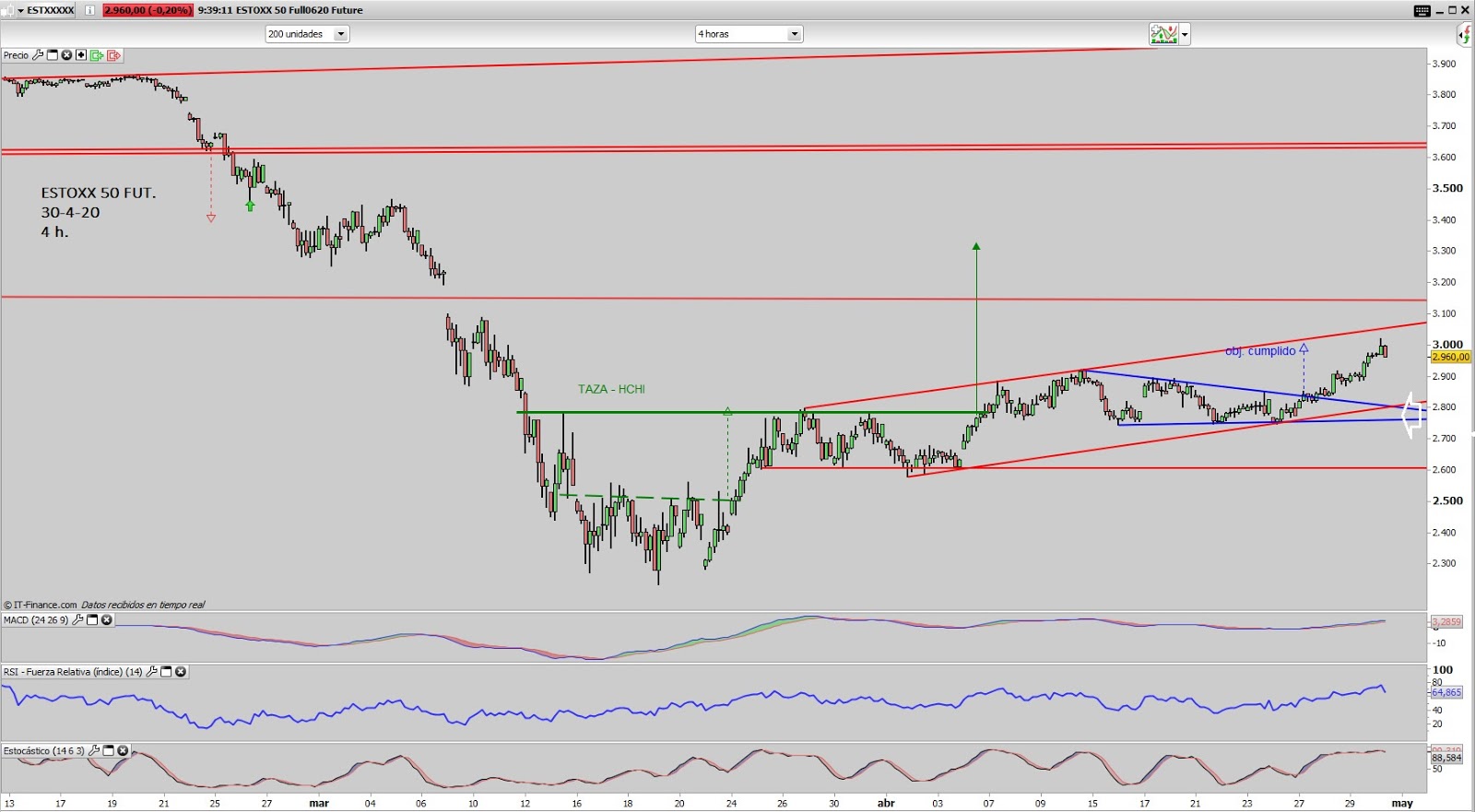The width and height of the screenshot is (1475, 812).
Task: Click the ESTOXX 50 FUT. 30-4-20 text note
Action: (x=99, y=212)
